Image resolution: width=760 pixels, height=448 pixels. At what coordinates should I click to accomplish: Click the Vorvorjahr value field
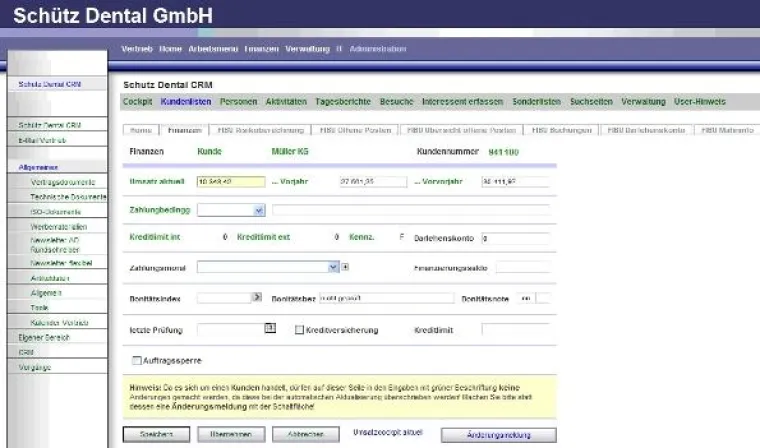click(x=515, y=182)
